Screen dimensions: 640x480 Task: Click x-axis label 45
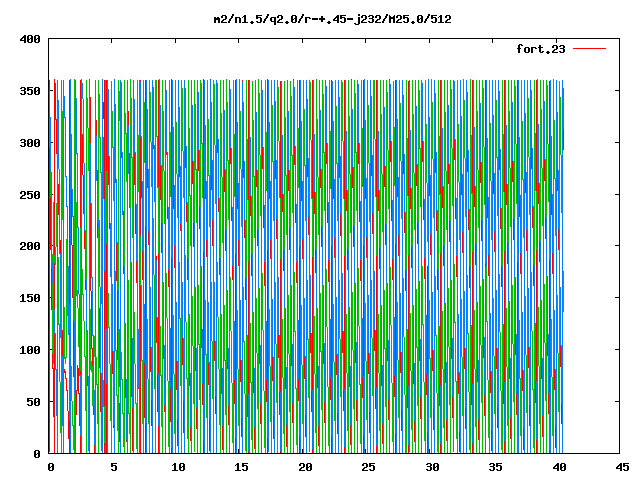pos(622,467)
